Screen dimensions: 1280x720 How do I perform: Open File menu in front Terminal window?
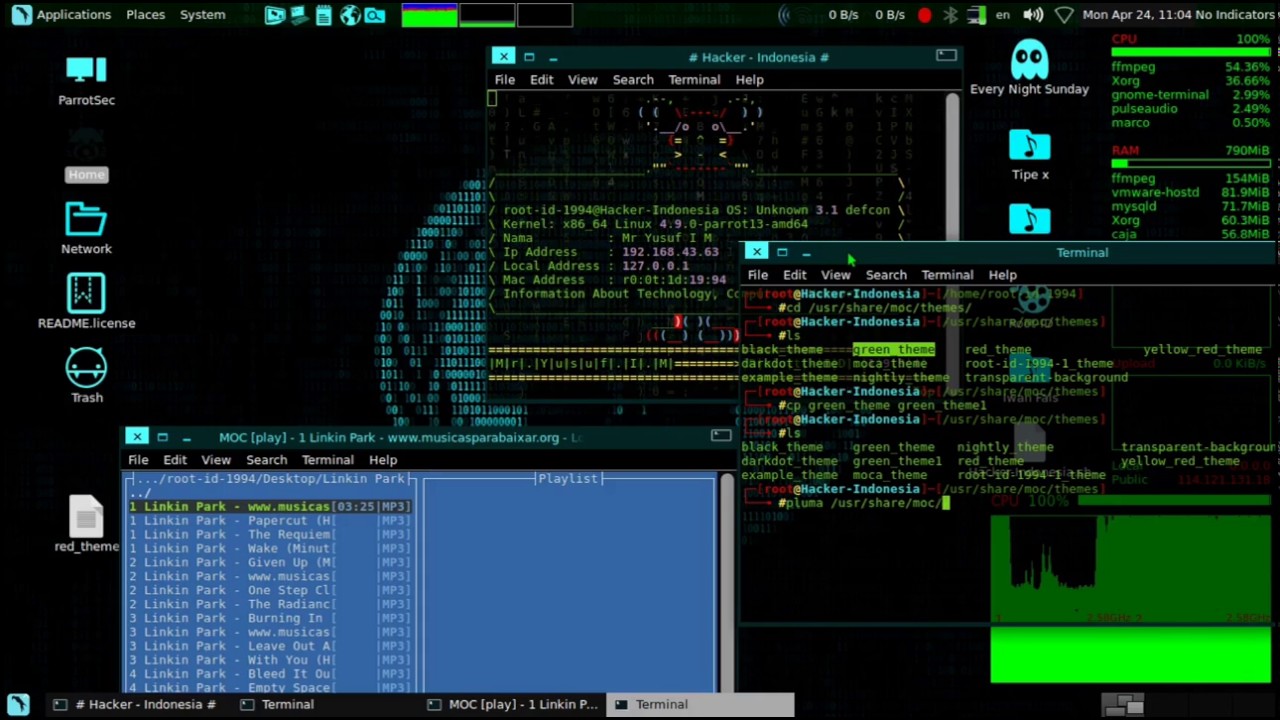757,275
